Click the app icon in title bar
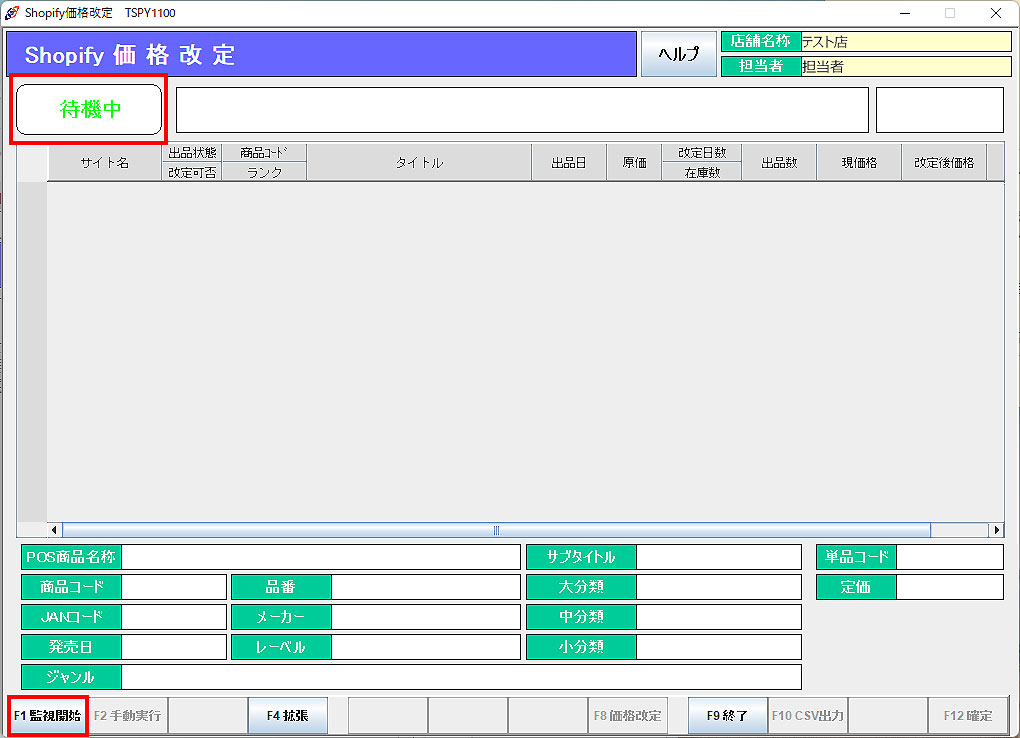 [x=12, y=13]
